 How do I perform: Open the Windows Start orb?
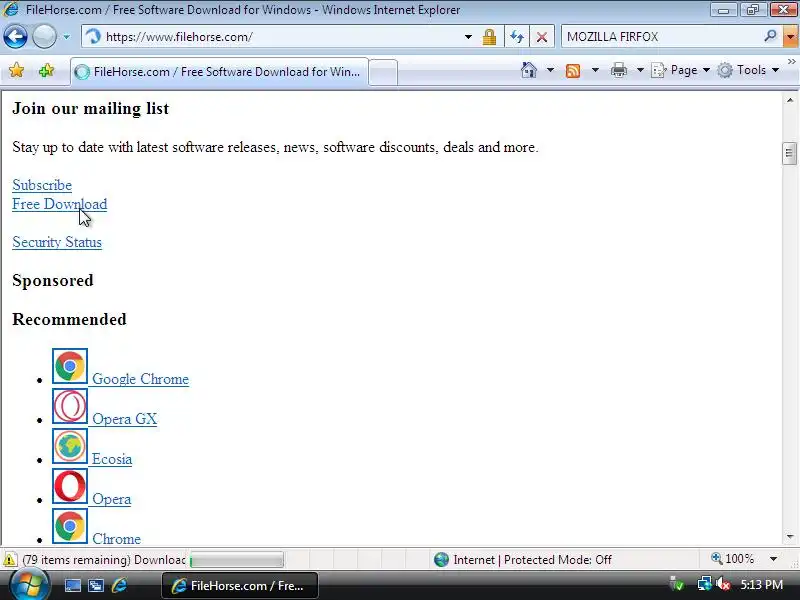[29, 585]
